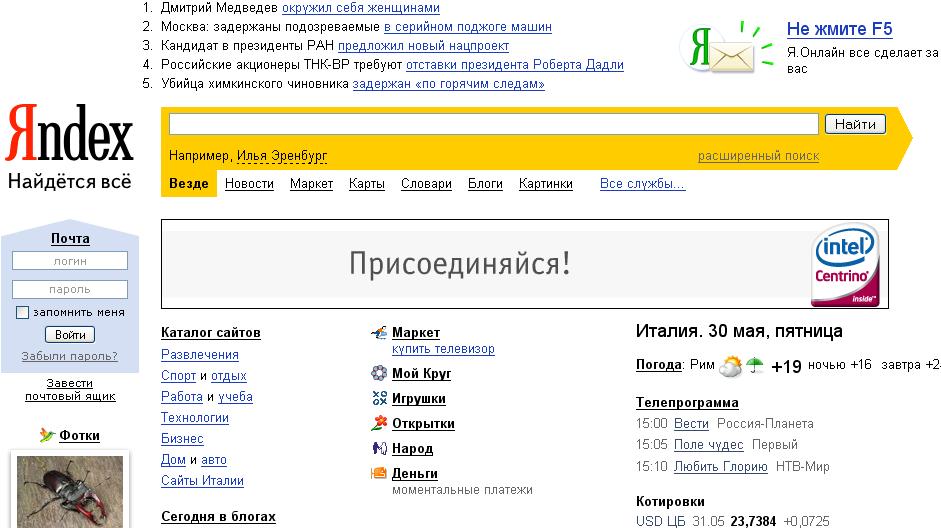Switch to the Блоги search tab
The width and height of the screenshot is (941, 528).
click(485, 184)
